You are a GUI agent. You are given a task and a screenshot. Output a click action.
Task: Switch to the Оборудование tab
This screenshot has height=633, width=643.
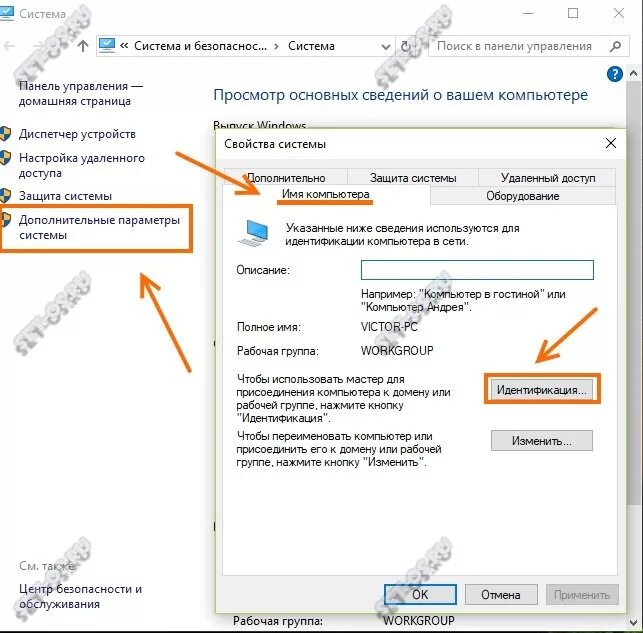[x=522, y=196]
